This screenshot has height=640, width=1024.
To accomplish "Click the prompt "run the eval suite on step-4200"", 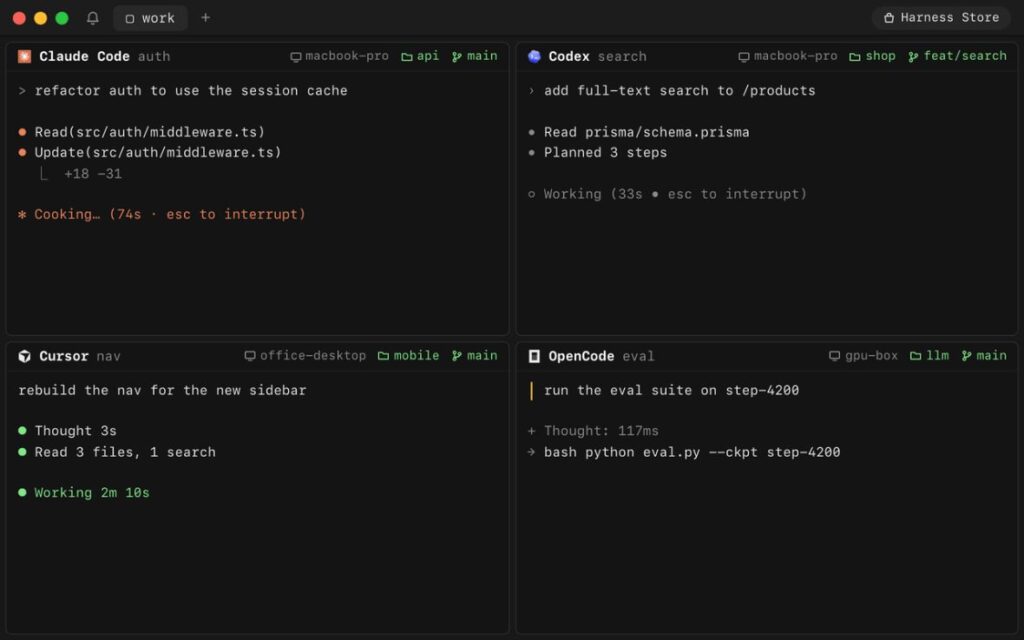I will click(671, 391).
